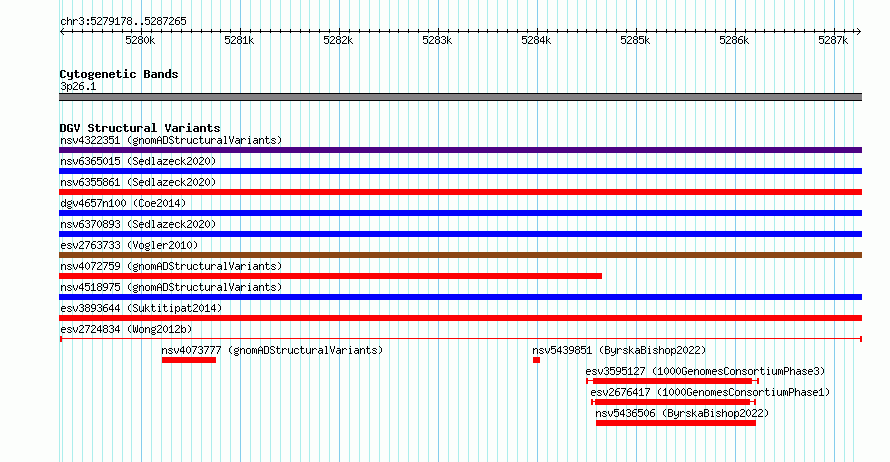
Task: Select the 3p26.1 band label
Action: point(78,86)
